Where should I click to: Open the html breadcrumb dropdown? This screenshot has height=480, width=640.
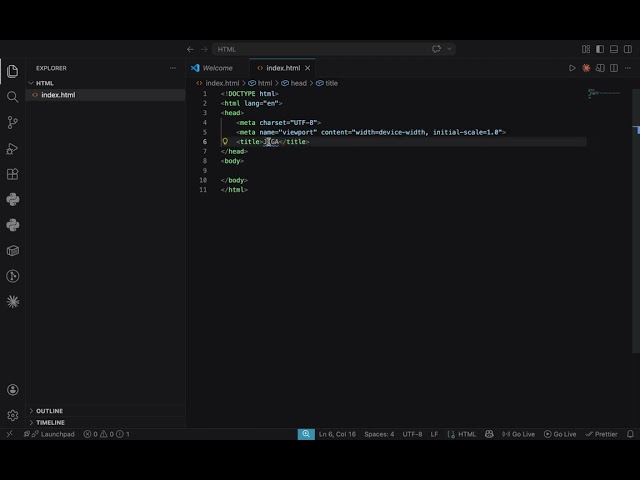260,83
